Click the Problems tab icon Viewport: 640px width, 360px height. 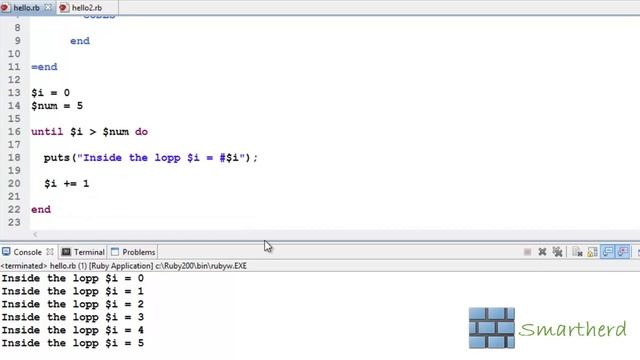115,252
